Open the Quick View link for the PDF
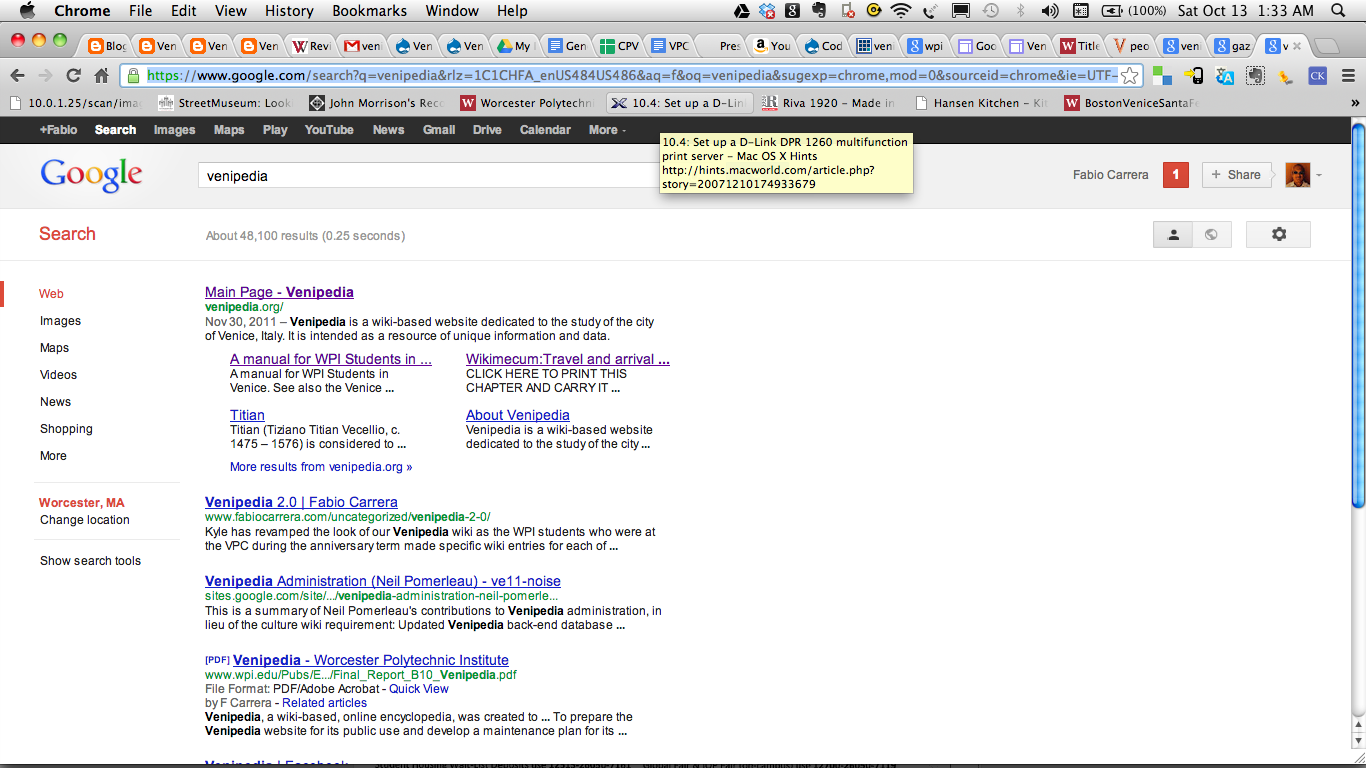This screenshot has height=768, width=1366. click(419, 689)
